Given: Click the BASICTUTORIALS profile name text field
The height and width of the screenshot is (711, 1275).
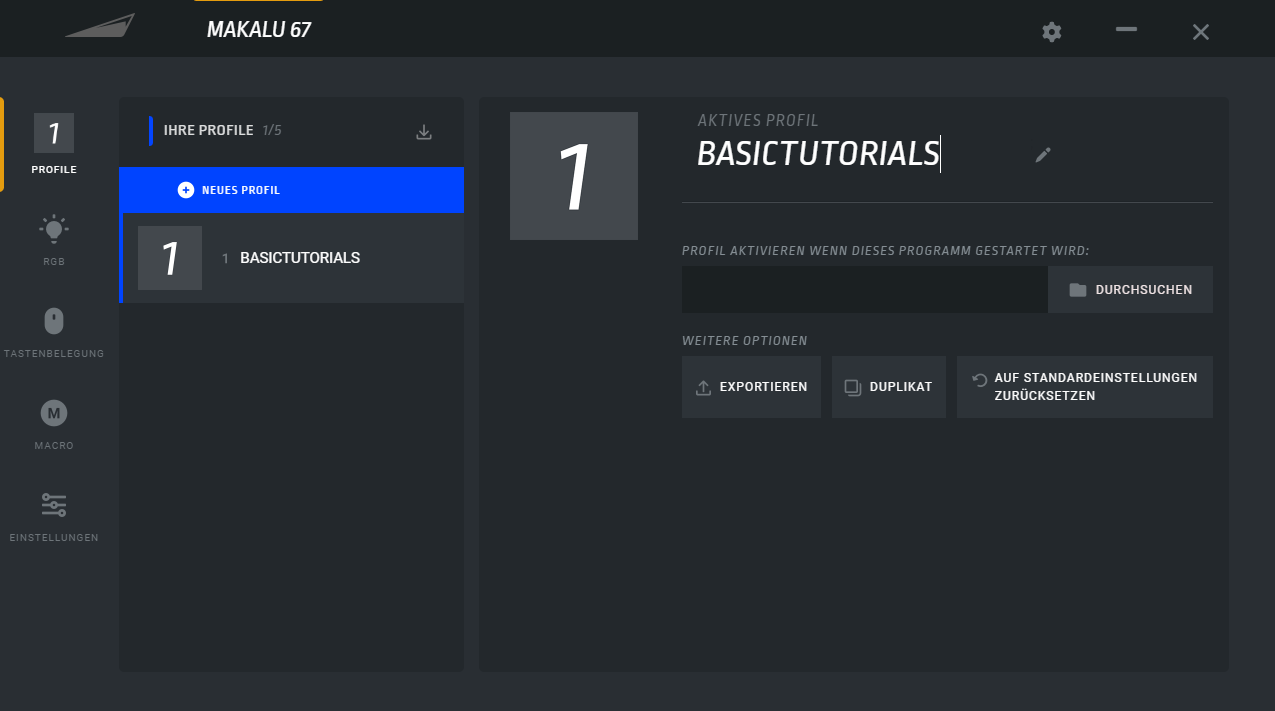Looking at the screenshot, I should coord(817,154).
